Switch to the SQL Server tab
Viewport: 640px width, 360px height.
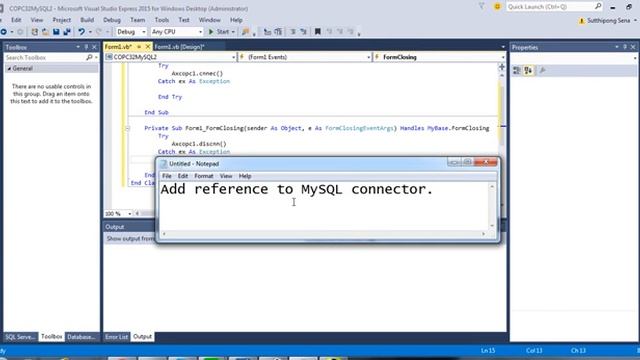tap(20, 337)
